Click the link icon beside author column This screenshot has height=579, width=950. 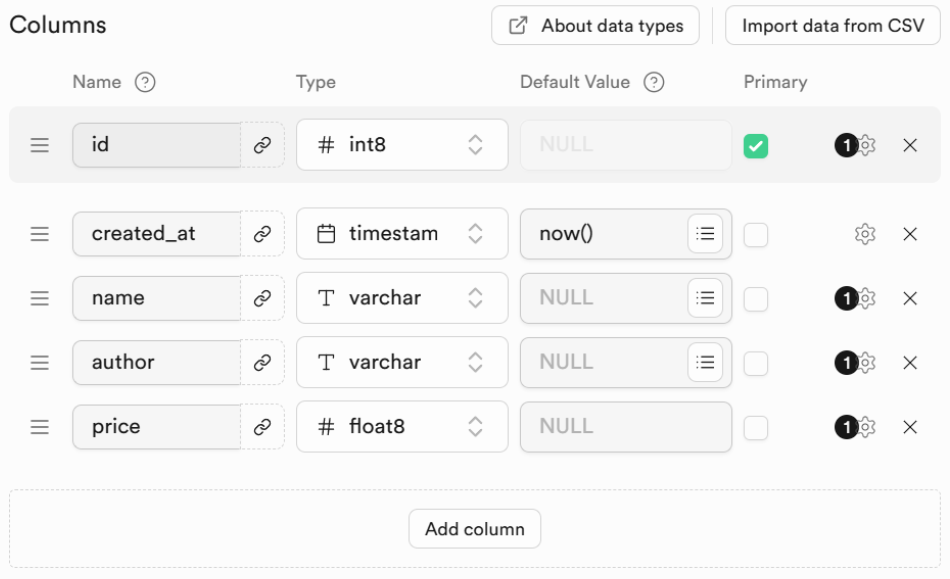click(262, 362)
